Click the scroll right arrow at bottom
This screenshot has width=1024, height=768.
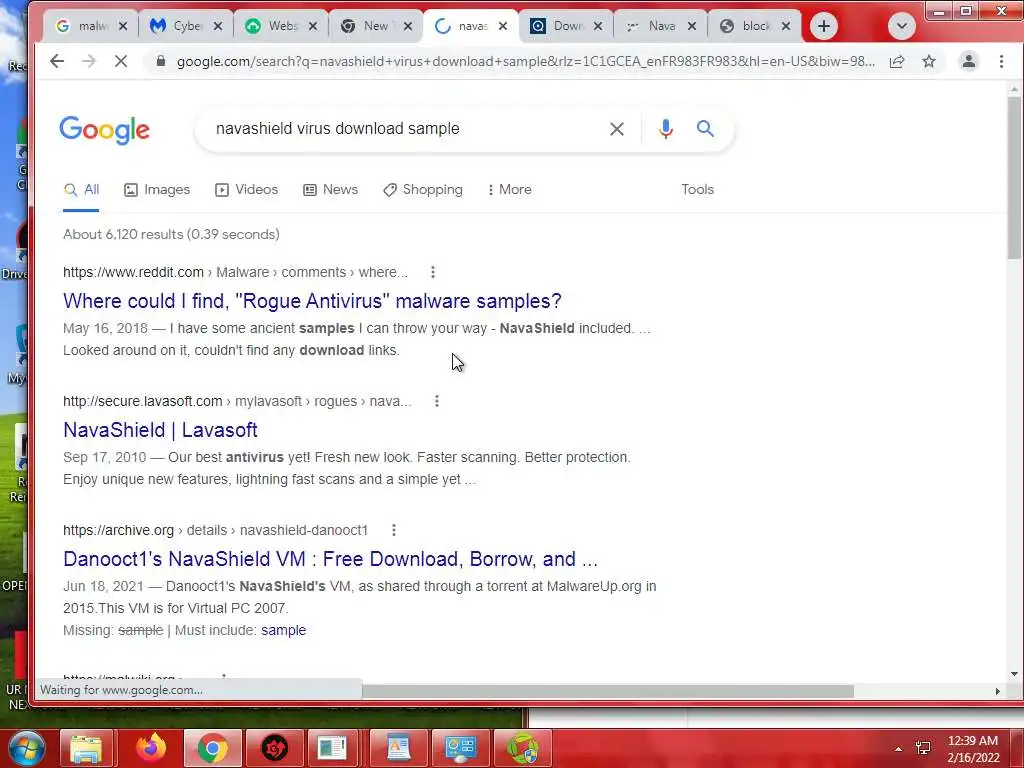click(997, 691)
